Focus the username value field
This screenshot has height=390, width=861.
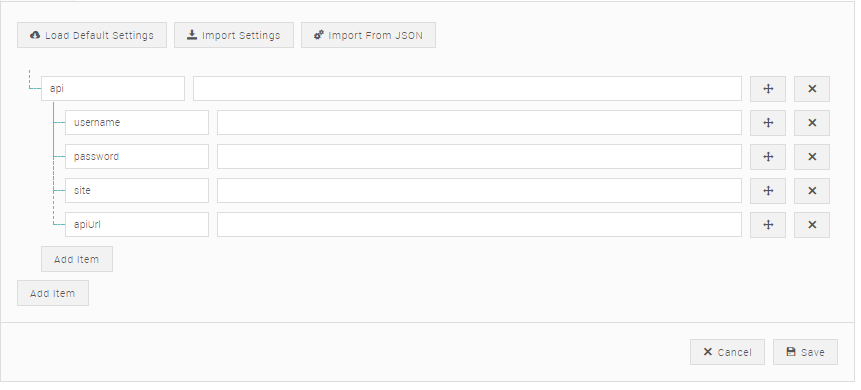tap(479, 122)
